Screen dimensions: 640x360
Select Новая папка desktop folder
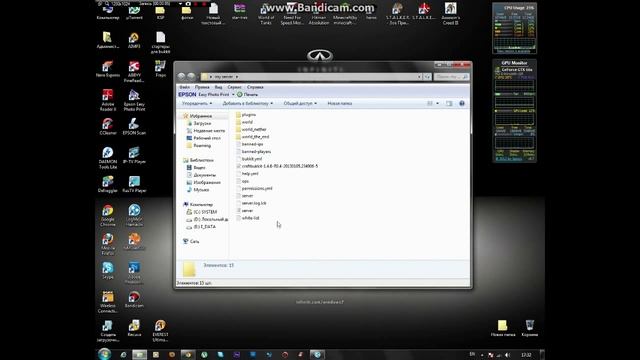503,328
